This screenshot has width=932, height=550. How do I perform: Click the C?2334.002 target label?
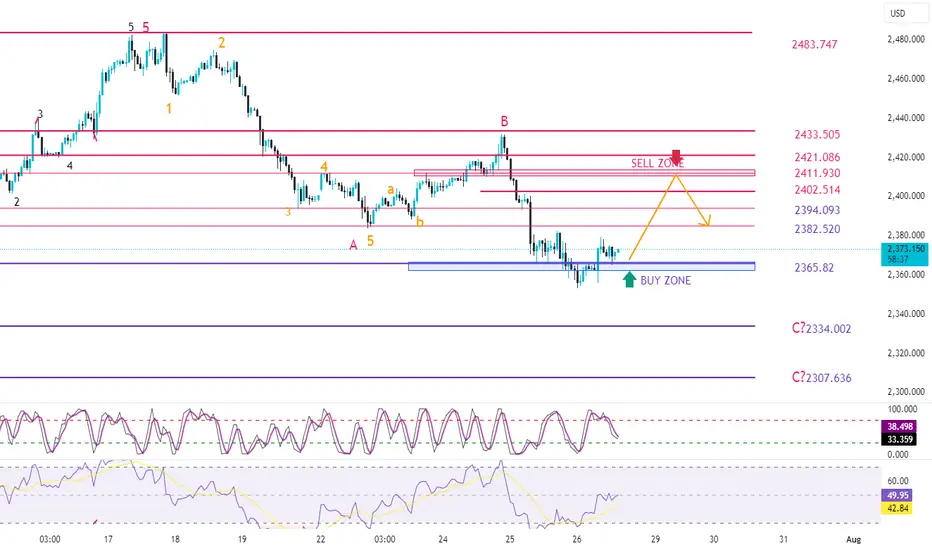coord(821,329)
